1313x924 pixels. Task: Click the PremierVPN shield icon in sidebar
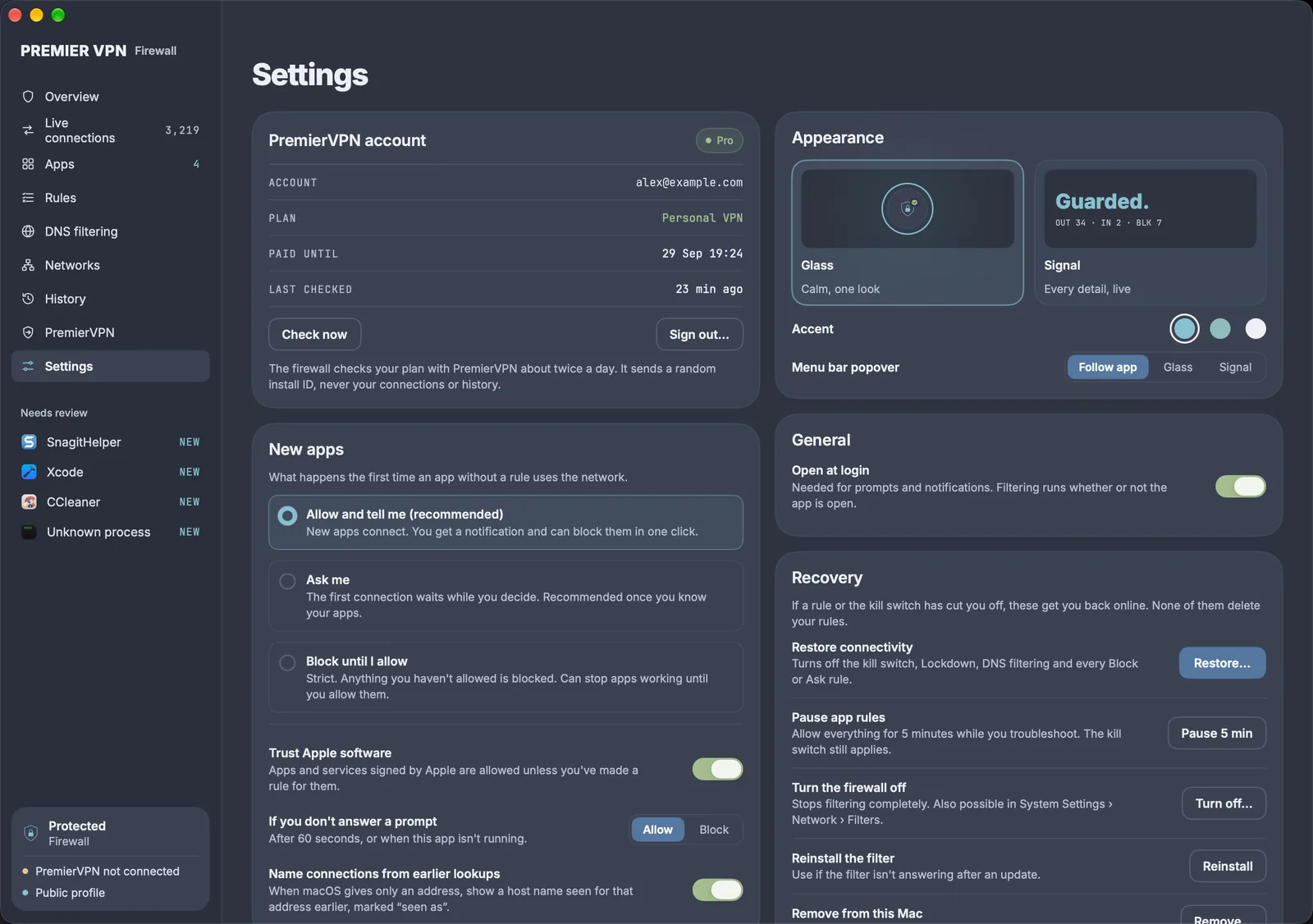(28, 332)
